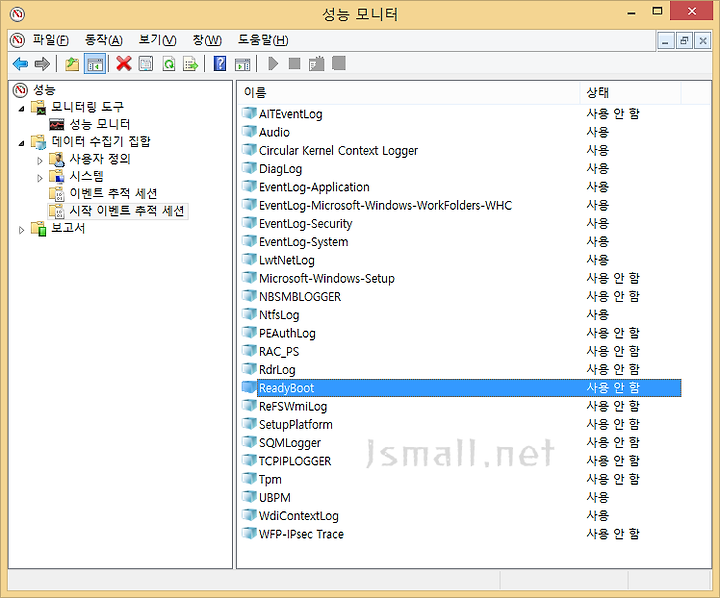Click the Start data collector play icon
Screen dimensions: 720x598
coord(273,63)
